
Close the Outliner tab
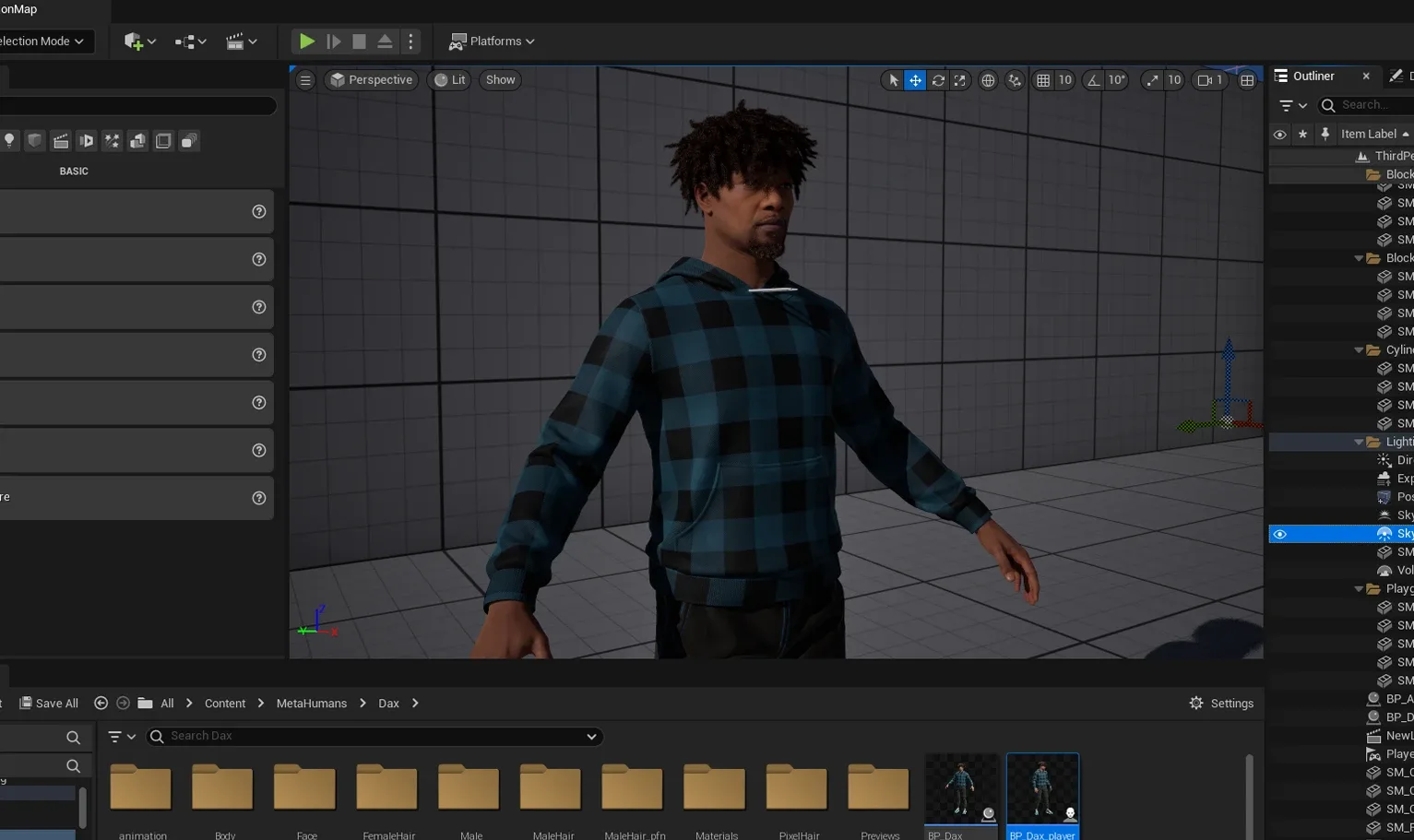pyautogui.click(x=1366, y=77)
